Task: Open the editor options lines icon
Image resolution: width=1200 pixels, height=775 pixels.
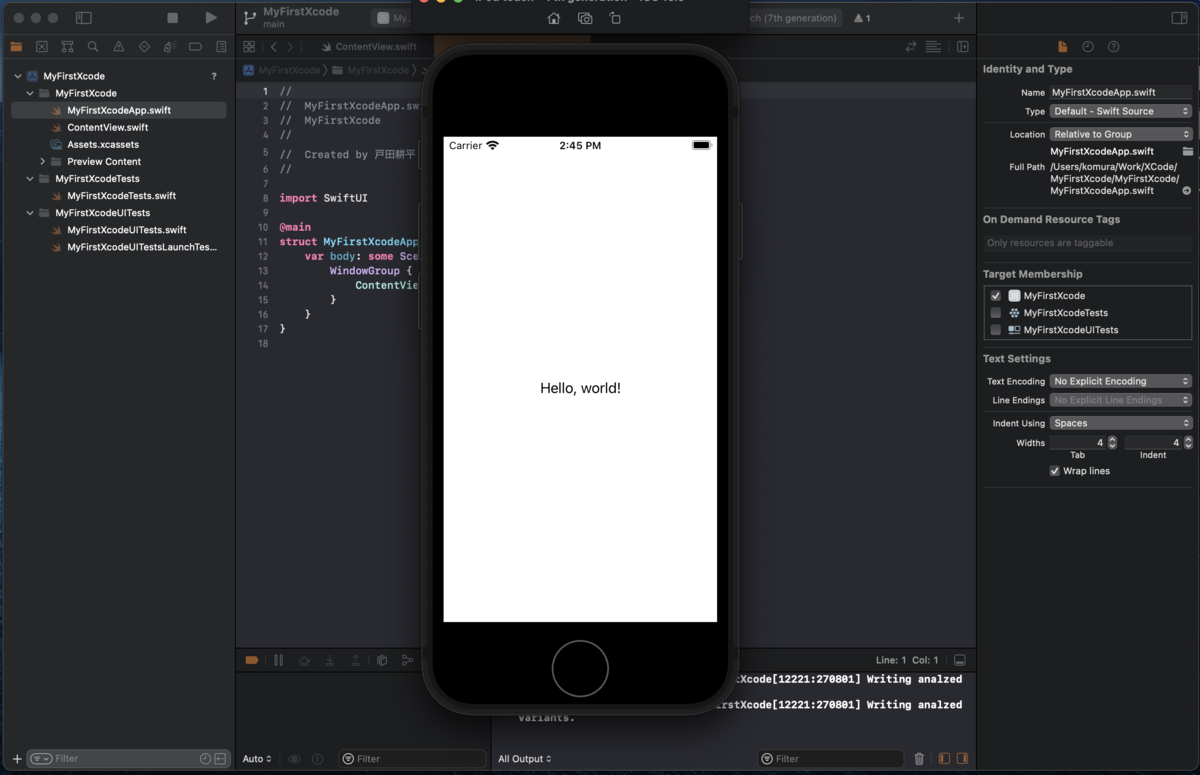Action: coord(933,46)
